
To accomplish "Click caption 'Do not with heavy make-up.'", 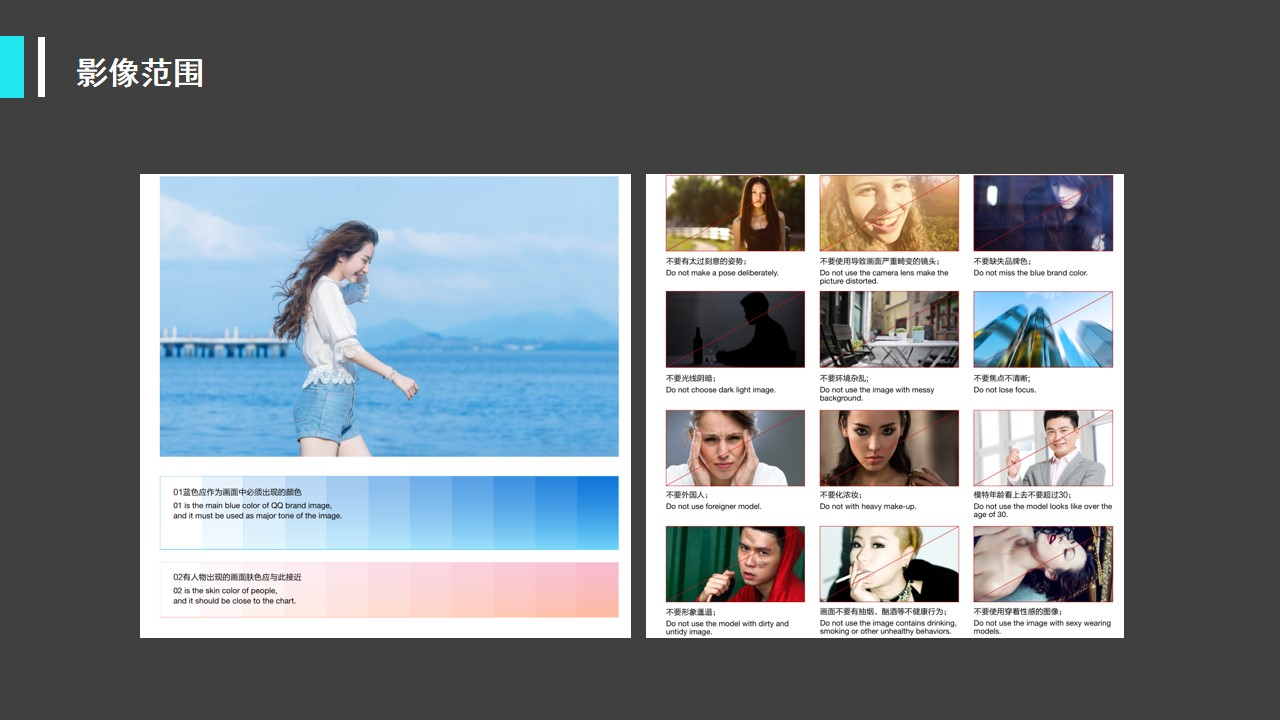I will tap(868, 506).
